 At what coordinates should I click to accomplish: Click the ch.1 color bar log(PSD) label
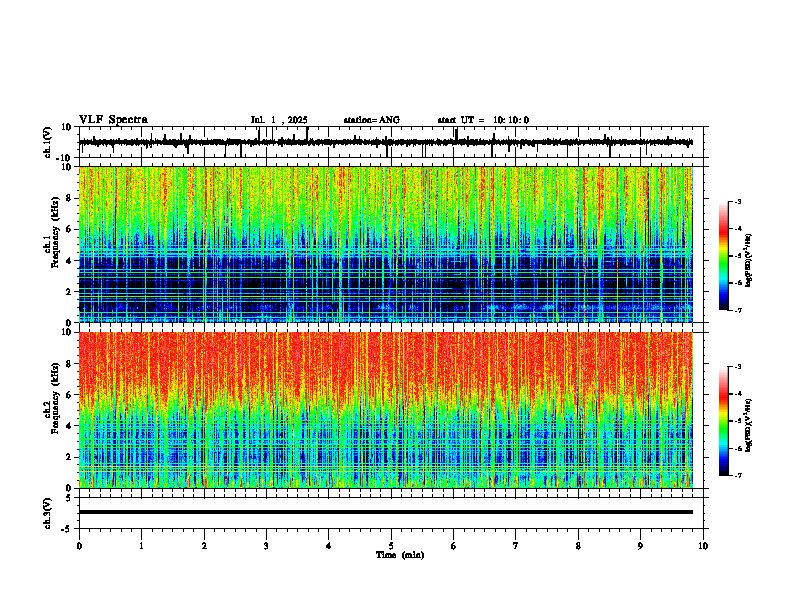click(750, 261)
